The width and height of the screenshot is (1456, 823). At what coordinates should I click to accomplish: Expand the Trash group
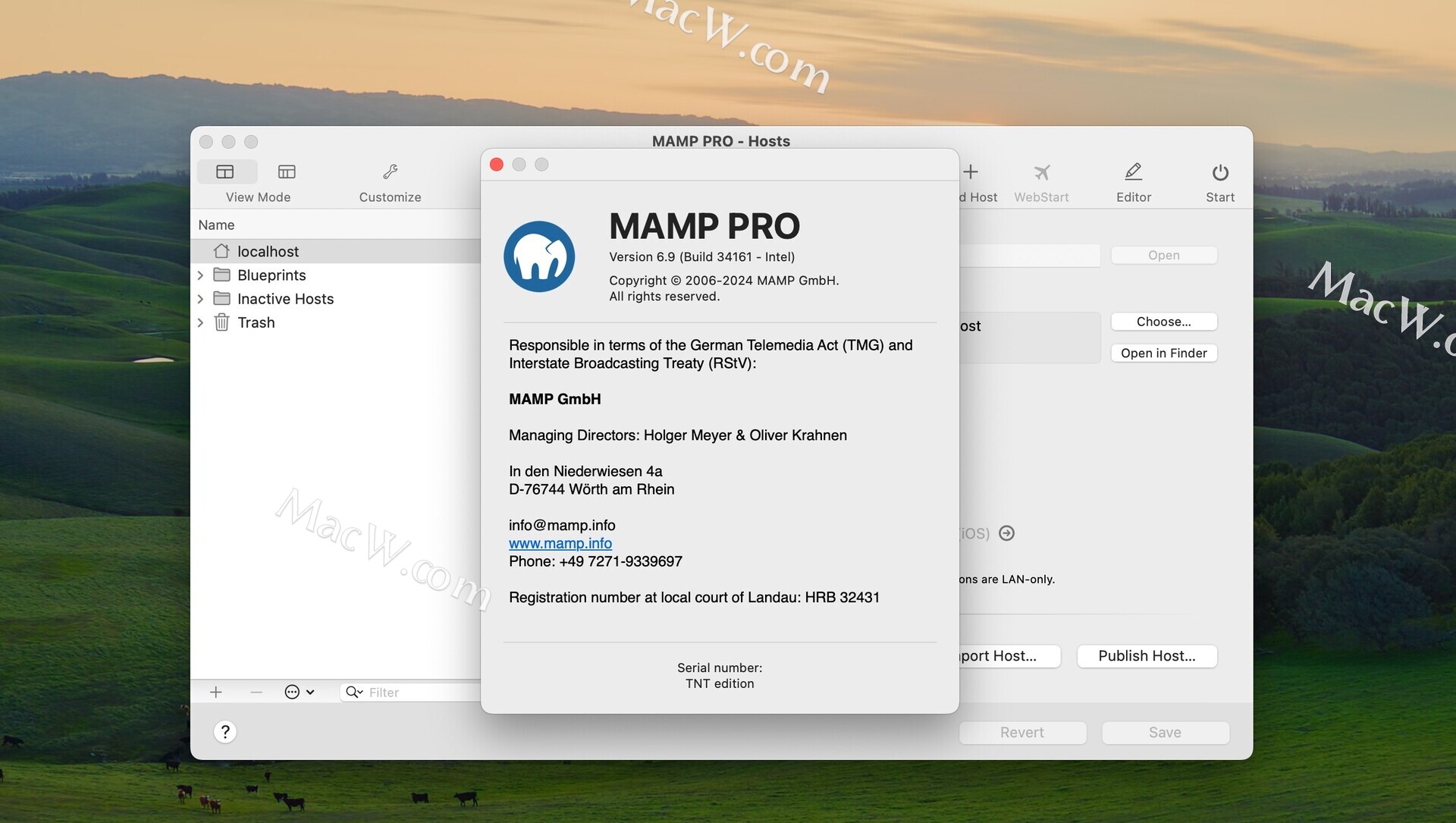[200, 322]
